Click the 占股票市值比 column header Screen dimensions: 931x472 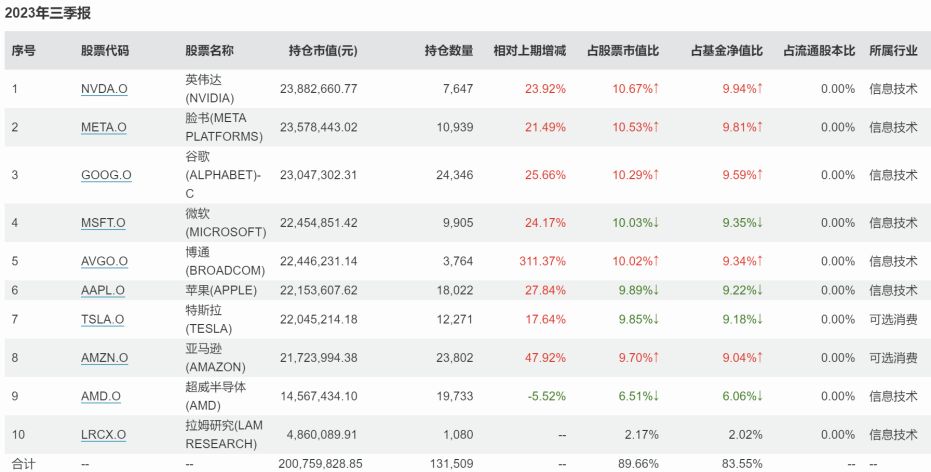[623, 50]
